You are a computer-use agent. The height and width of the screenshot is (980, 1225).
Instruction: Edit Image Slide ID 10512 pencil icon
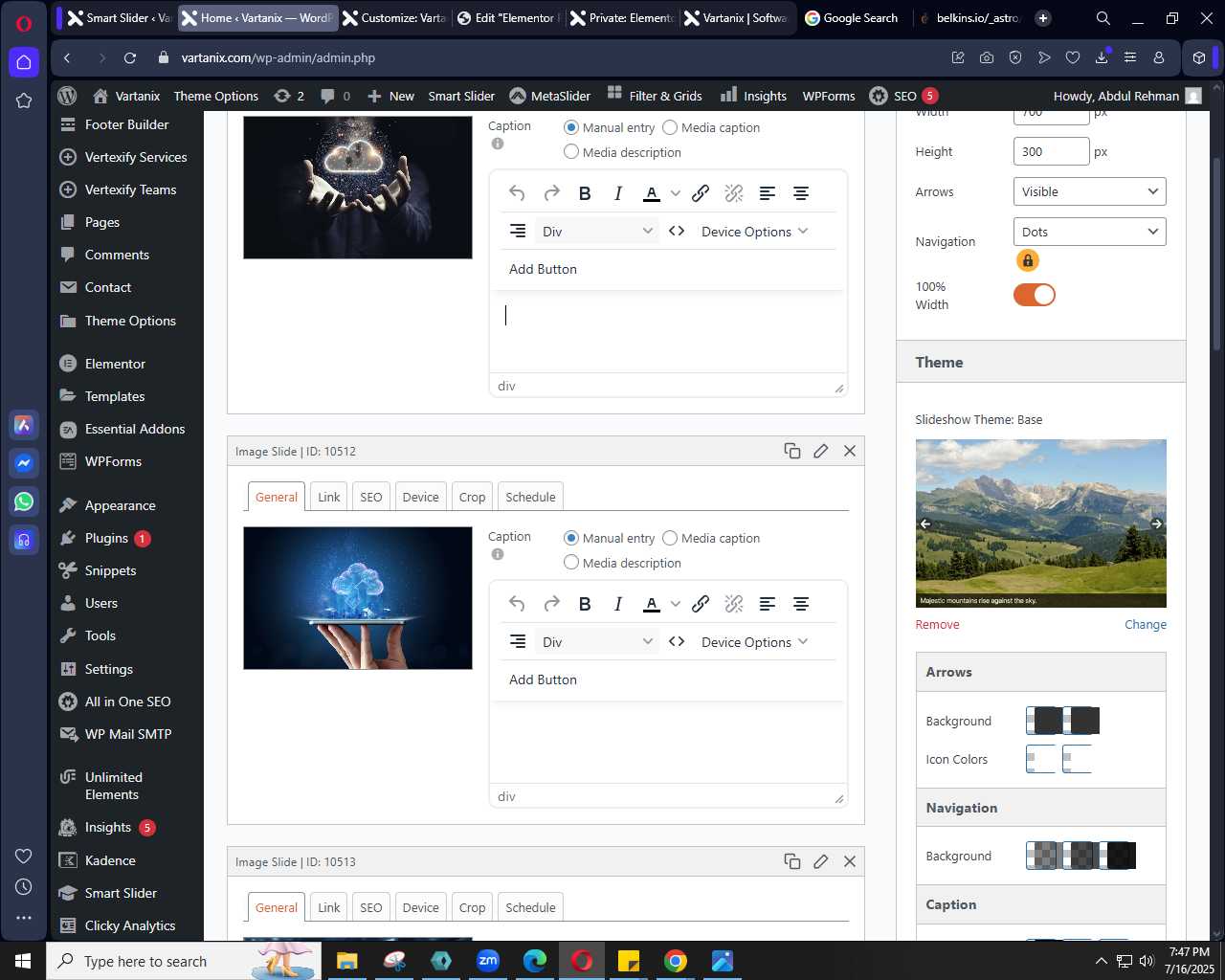point(821,451)
